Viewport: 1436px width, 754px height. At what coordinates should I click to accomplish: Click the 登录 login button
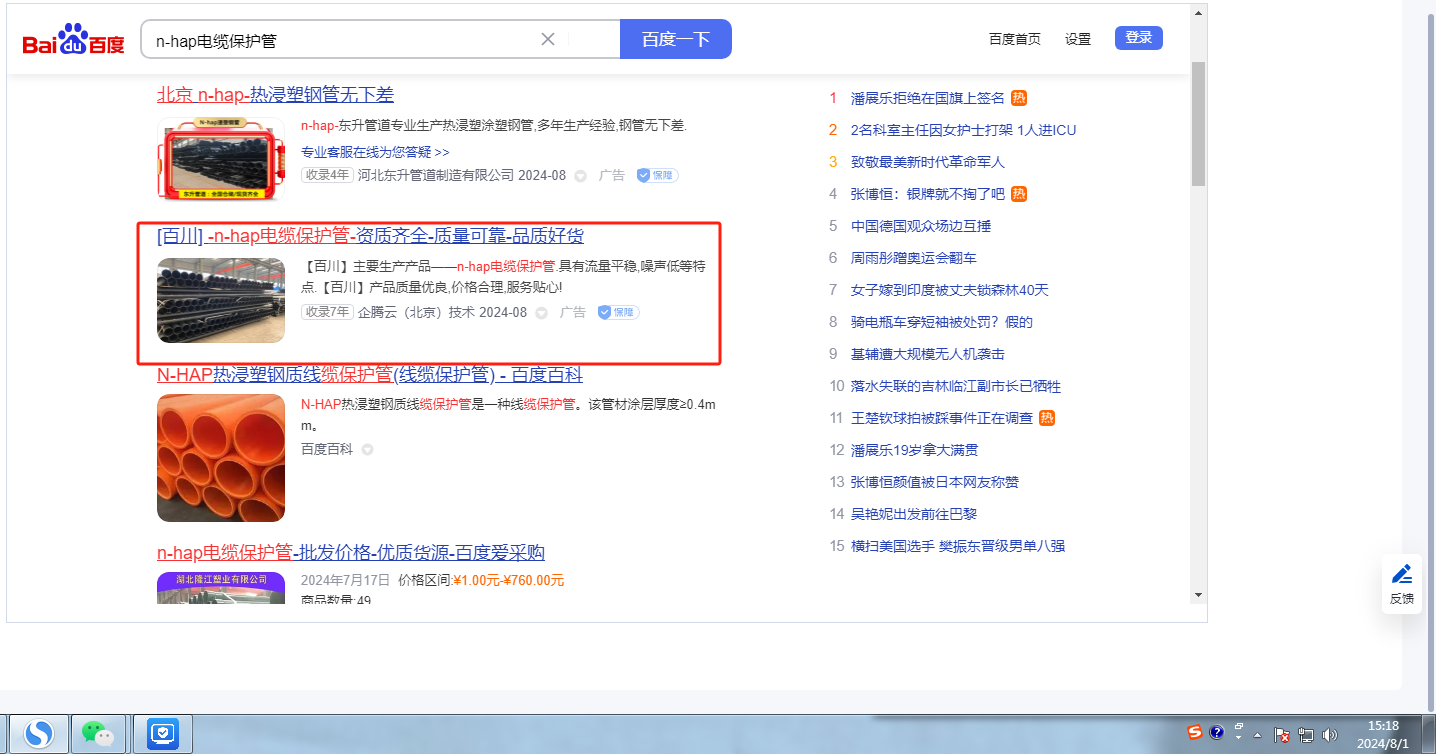[x=1138, y=38]
